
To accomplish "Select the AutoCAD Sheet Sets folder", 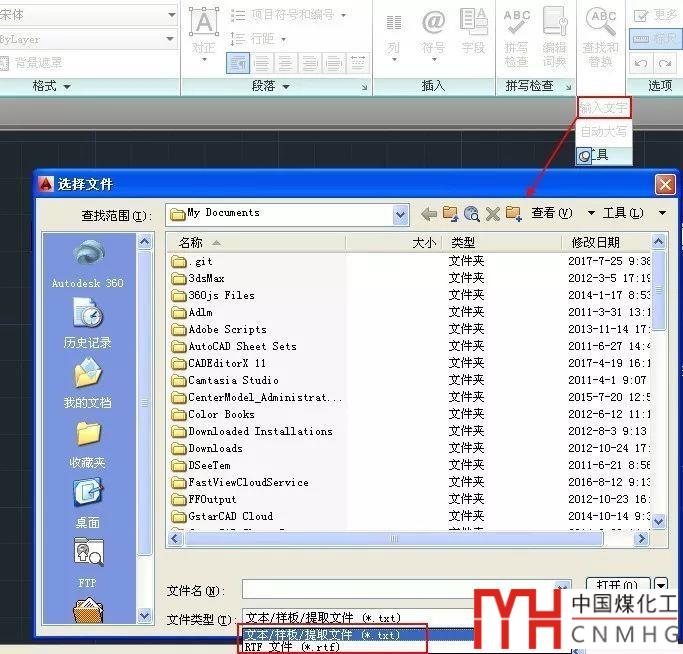I will point(234,346).
